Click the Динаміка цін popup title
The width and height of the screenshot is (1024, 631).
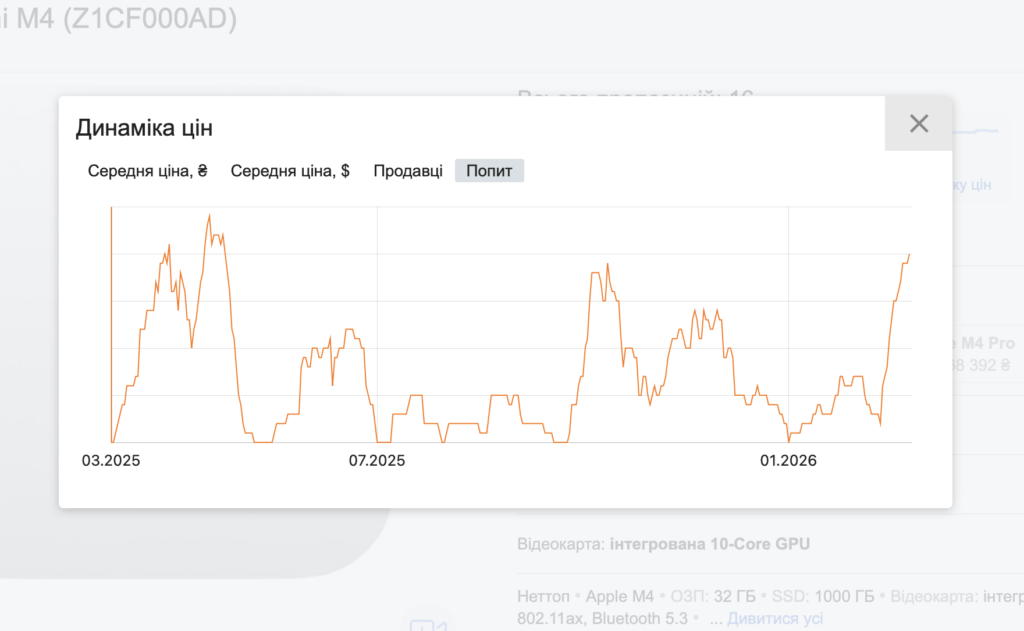[144, 128]
